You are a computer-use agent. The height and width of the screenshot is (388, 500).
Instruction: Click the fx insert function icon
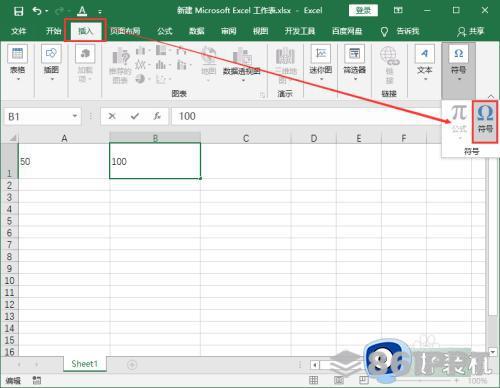coord(157,116)
